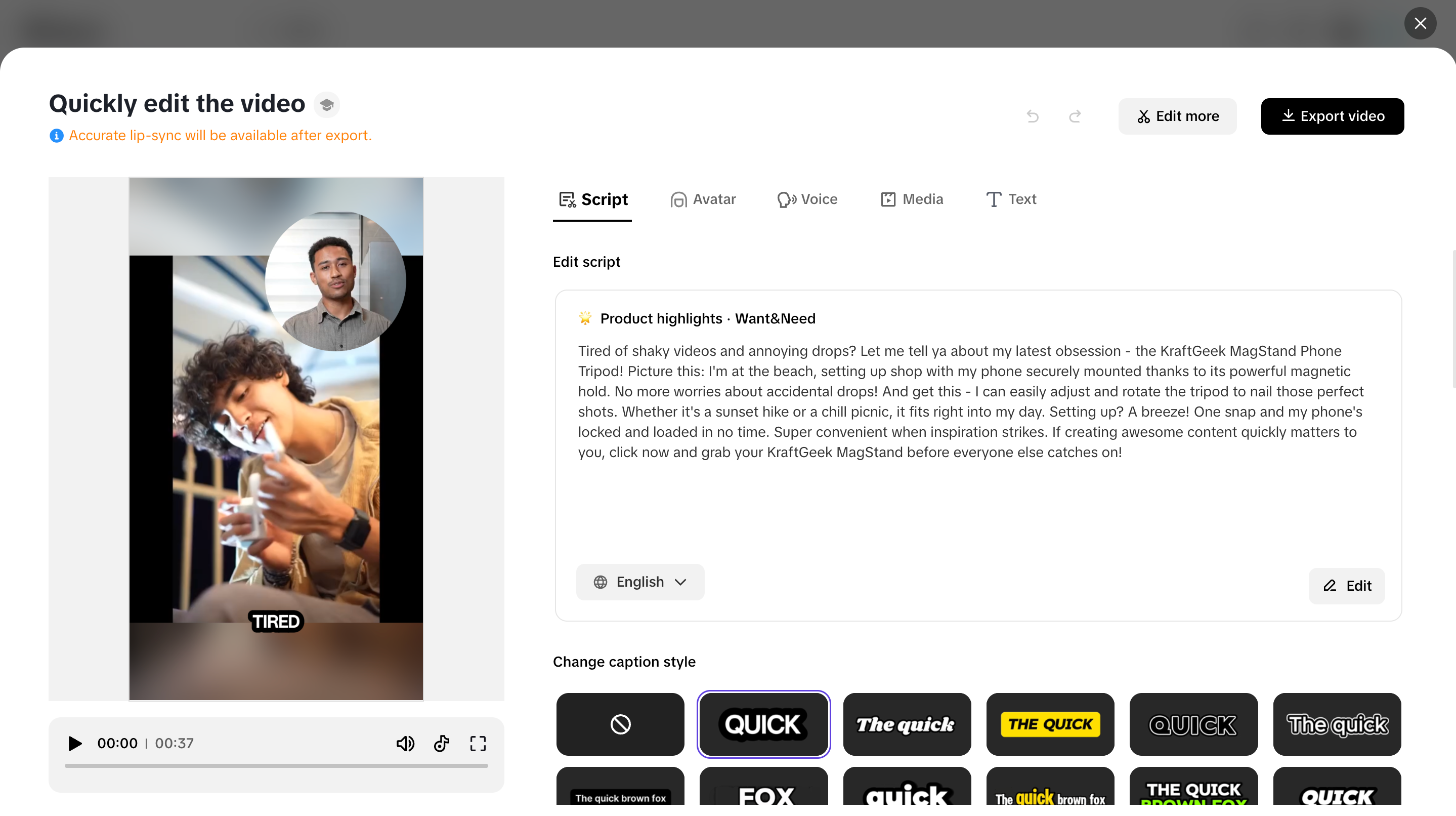Screen dimensions: 1456x816
Task: Choose the yellow THE QUICK caption style
Action: 1050,724
